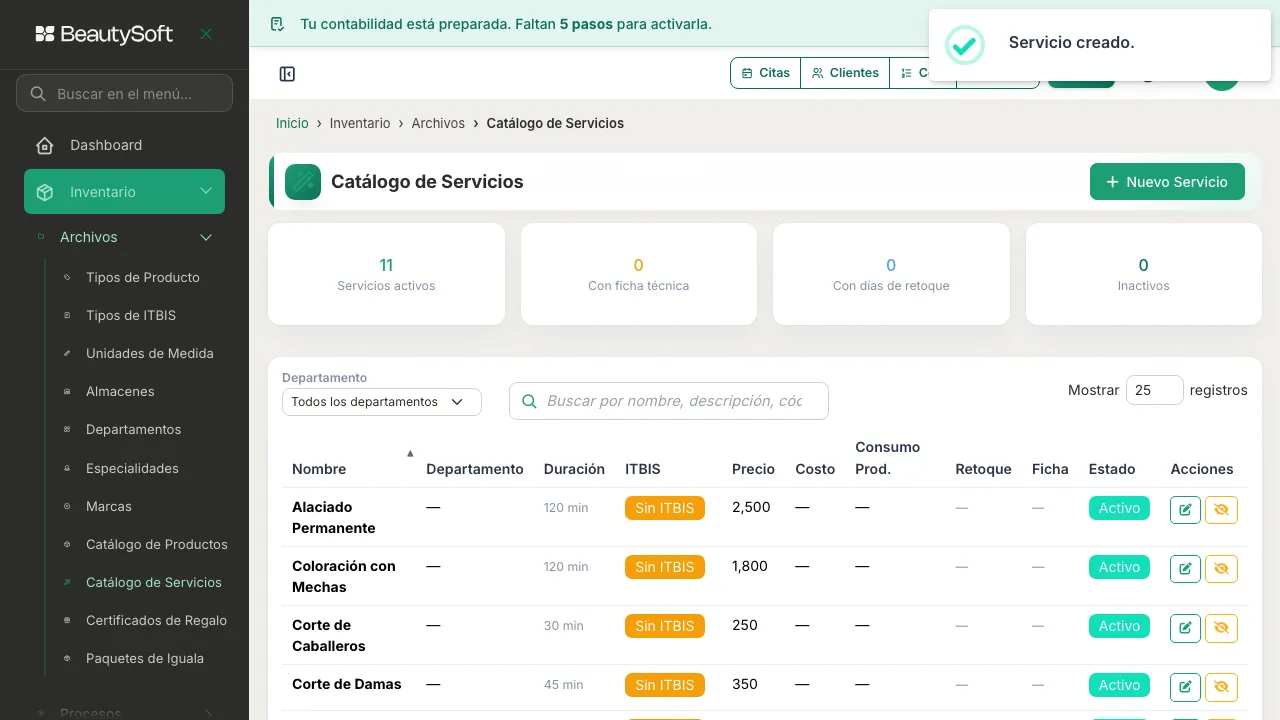This screenshot has height=720, width=1280.
Task: Click the Servicios activos stat card
Action: pos(386,274)
